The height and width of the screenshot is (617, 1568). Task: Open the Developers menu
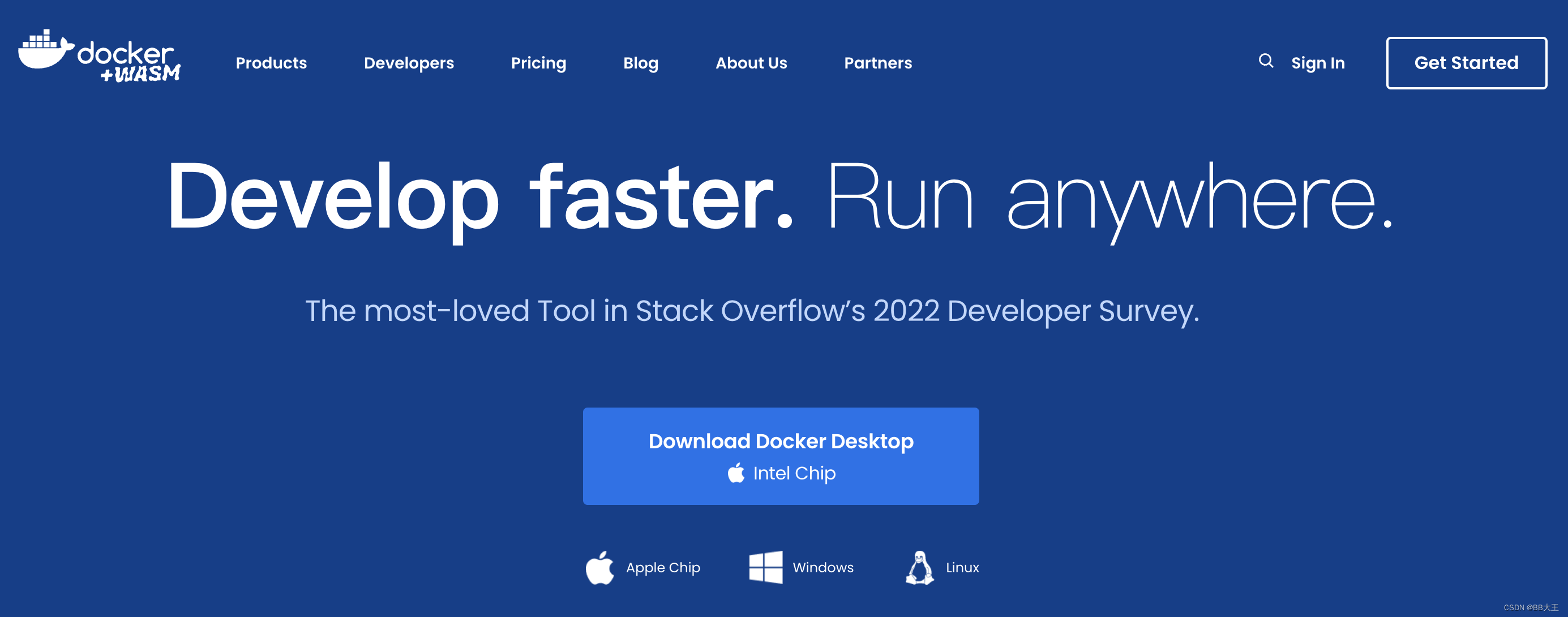[409, 63]
